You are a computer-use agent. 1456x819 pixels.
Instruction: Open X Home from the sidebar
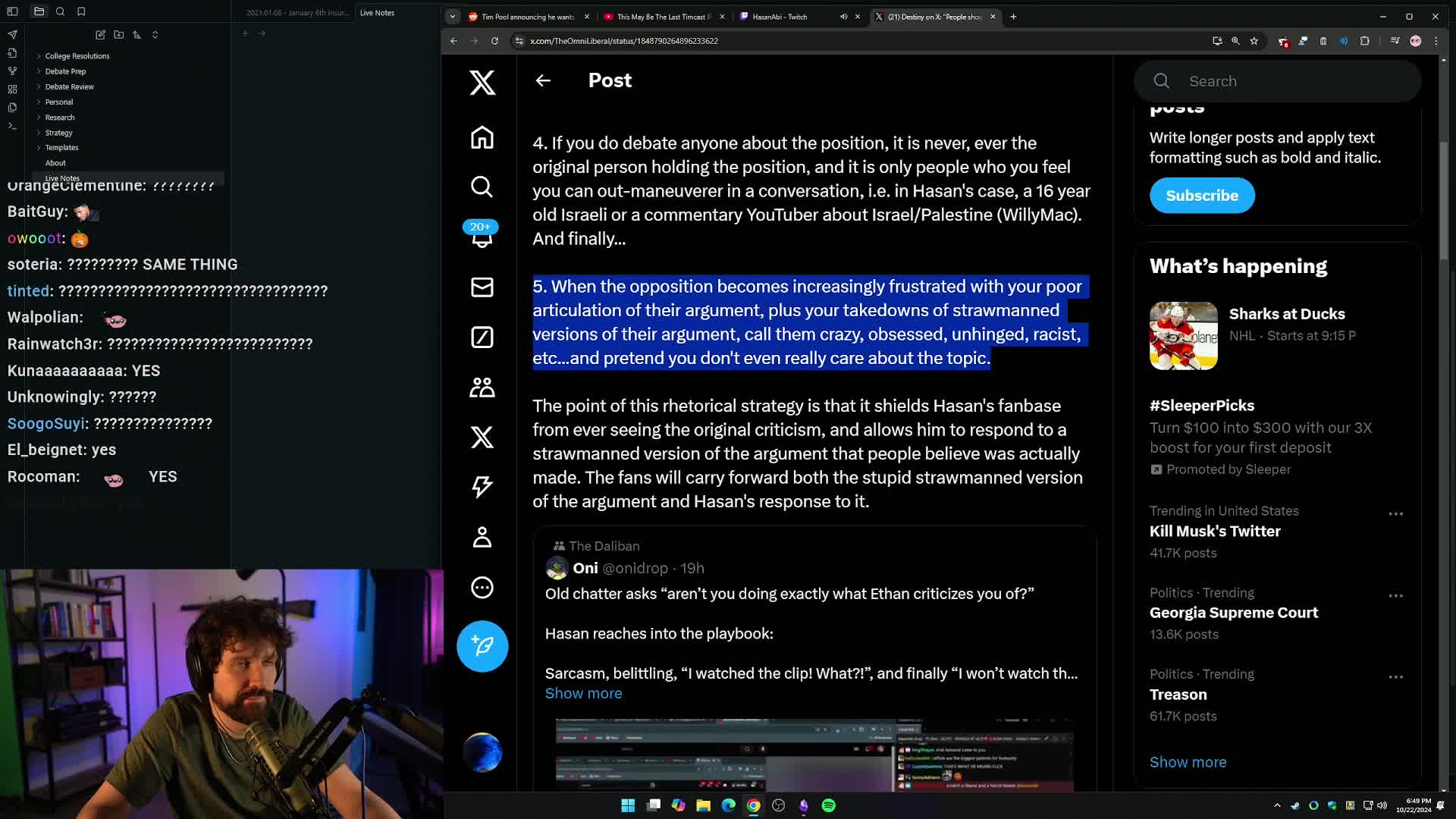coord(482,138)
